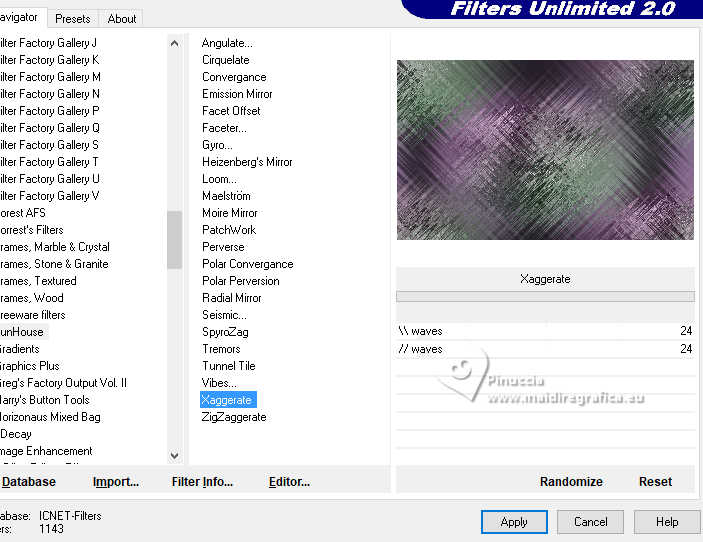Select the SpyroZag filter
Screen dimensions: 703x542
click(225, 333)
